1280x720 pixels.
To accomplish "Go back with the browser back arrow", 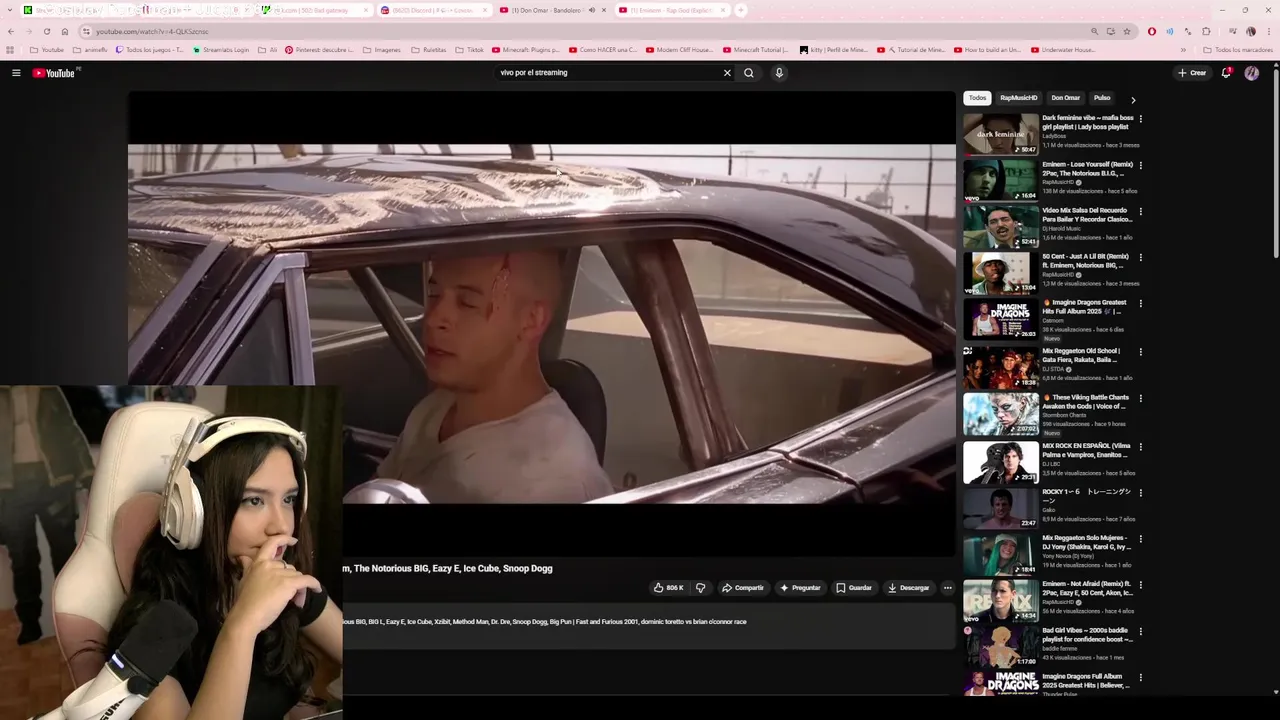I will pos(12,31).
